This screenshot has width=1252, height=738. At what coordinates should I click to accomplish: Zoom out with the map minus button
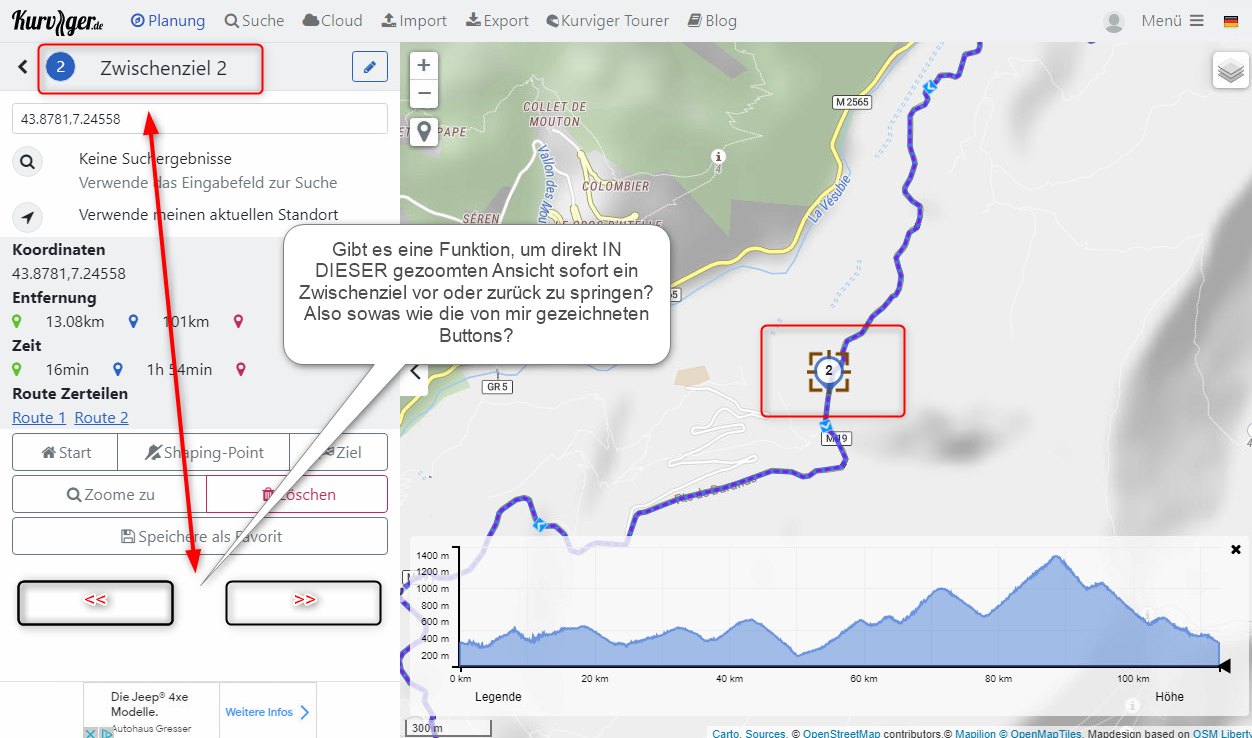point(424,94)
